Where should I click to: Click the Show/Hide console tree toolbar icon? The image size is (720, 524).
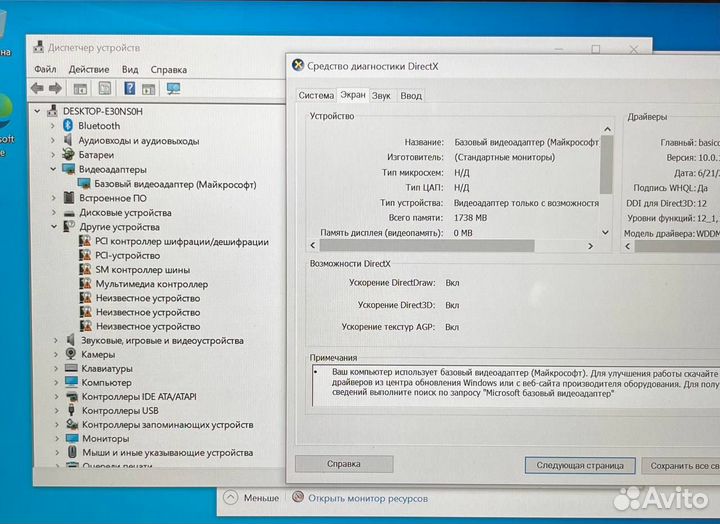[x=80, y=88]
